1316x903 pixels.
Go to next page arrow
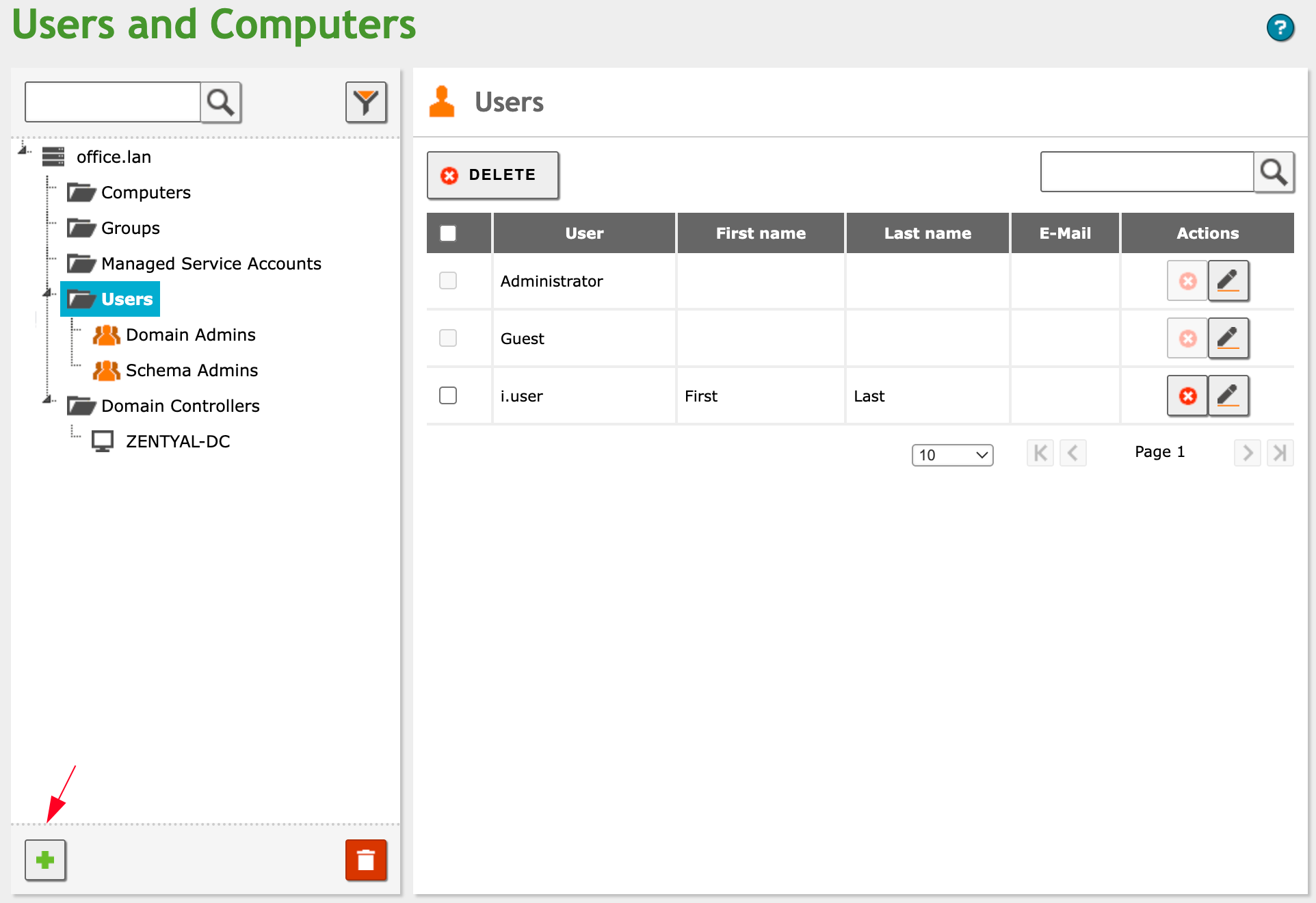tap(1247, 452)
